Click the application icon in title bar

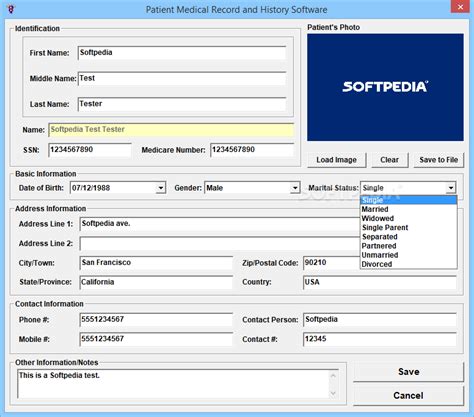click(11, 9)
